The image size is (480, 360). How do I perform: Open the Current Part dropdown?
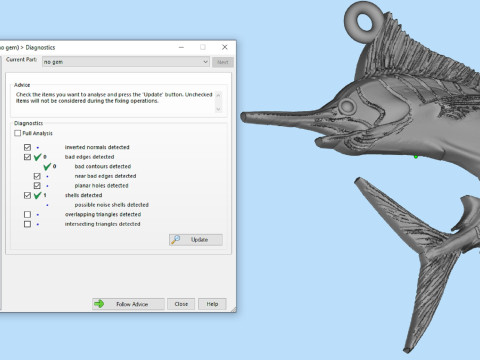coord(126,62)
